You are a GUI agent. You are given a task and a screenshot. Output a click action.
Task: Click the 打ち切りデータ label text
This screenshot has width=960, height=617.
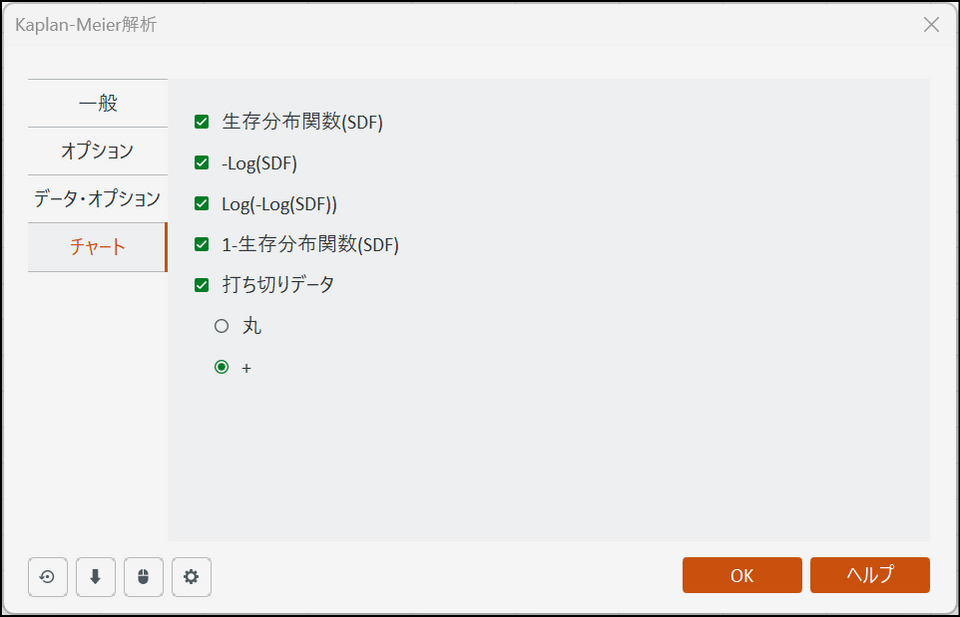pyautogui.click(x=278, y=284)
